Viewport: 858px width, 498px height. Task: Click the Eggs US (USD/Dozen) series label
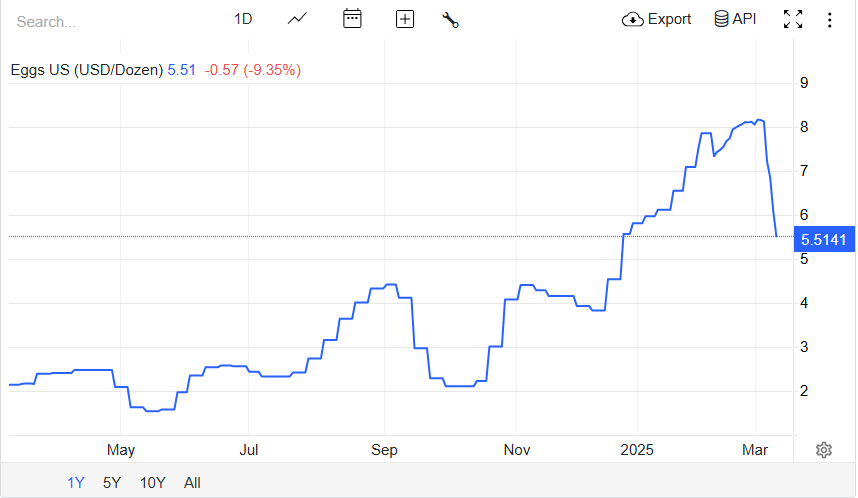(x=87, y=70)
